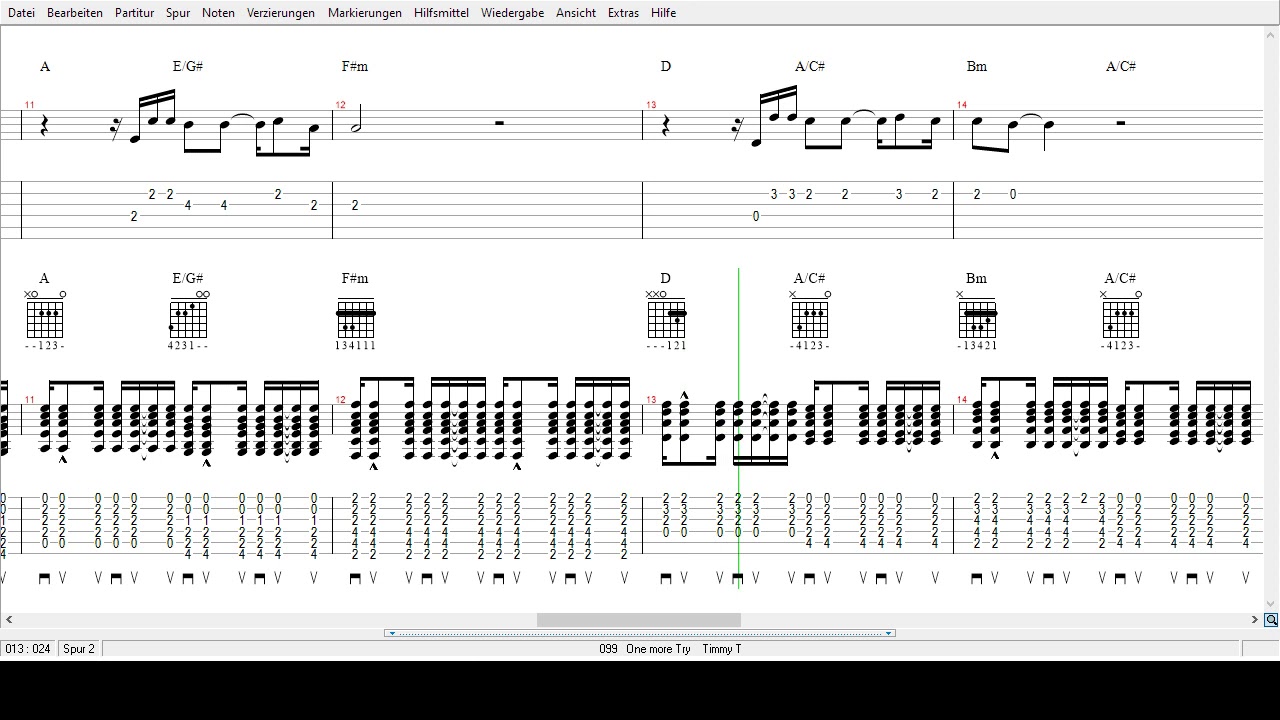Click chord name D in the top track
Image resolution: width=1280 pixels, height=720 pixels.
coord(666,67)
